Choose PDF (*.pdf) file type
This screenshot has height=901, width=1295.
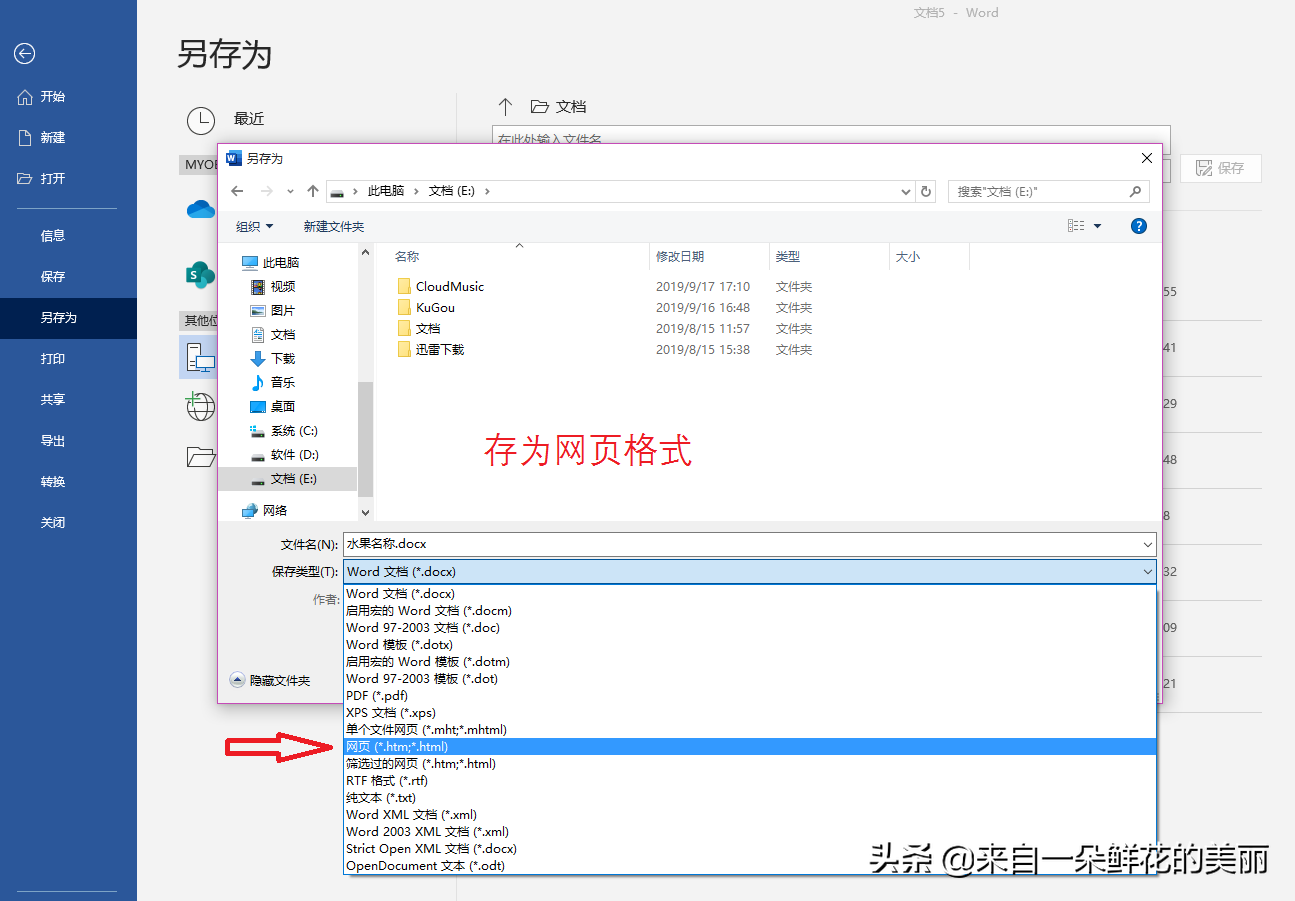(x=750, y=696)
